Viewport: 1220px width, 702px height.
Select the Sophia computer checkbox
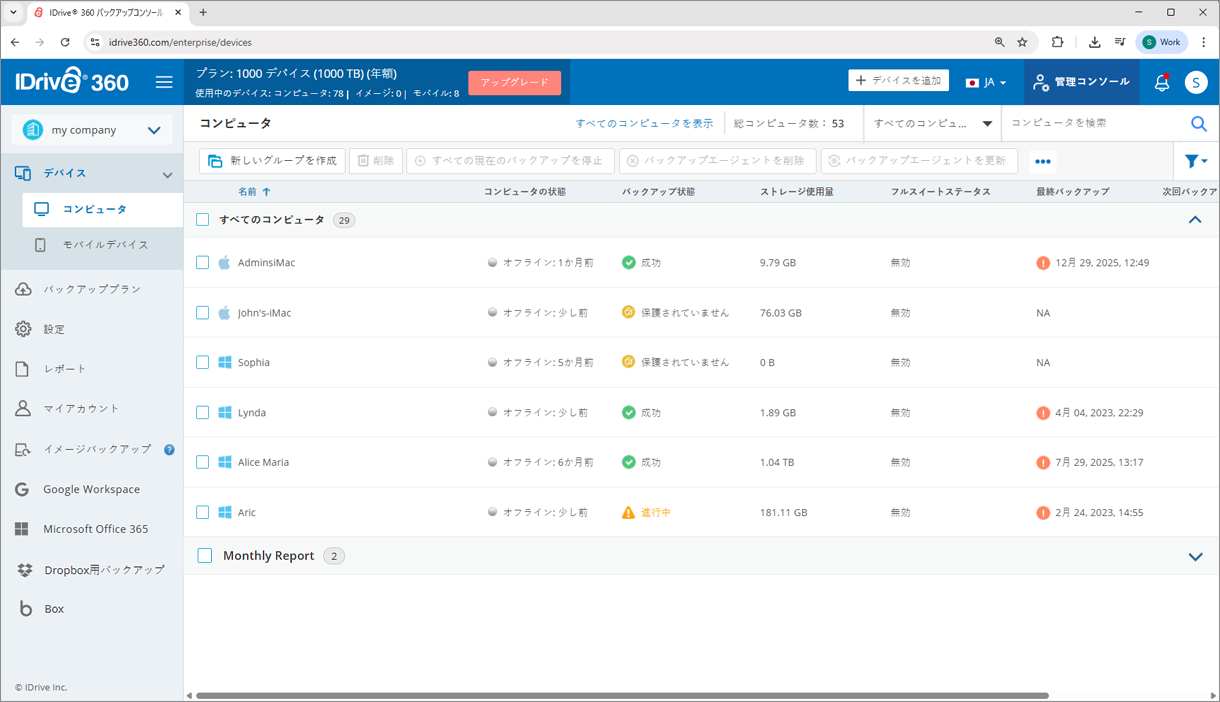[x=202, y=363]
